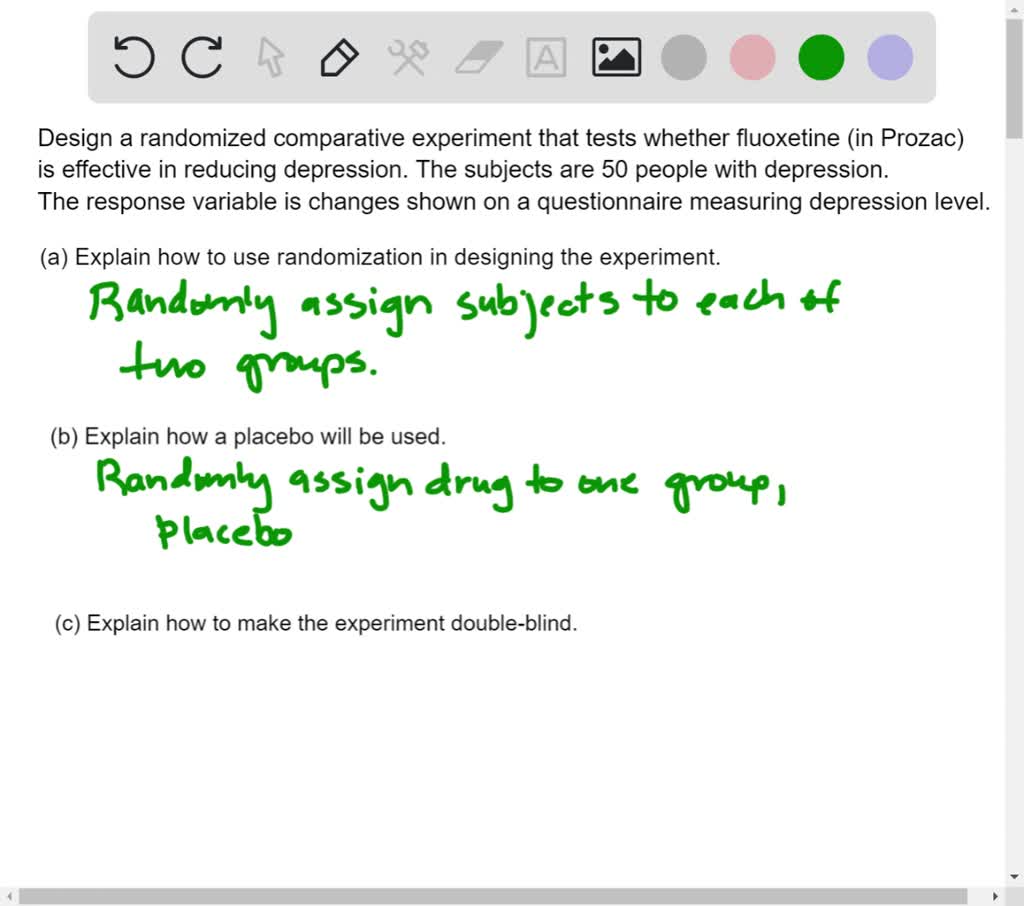This screenshot has width=1024, height=906.
Task: Select the pink color swatch
Action: click(752, 57)
